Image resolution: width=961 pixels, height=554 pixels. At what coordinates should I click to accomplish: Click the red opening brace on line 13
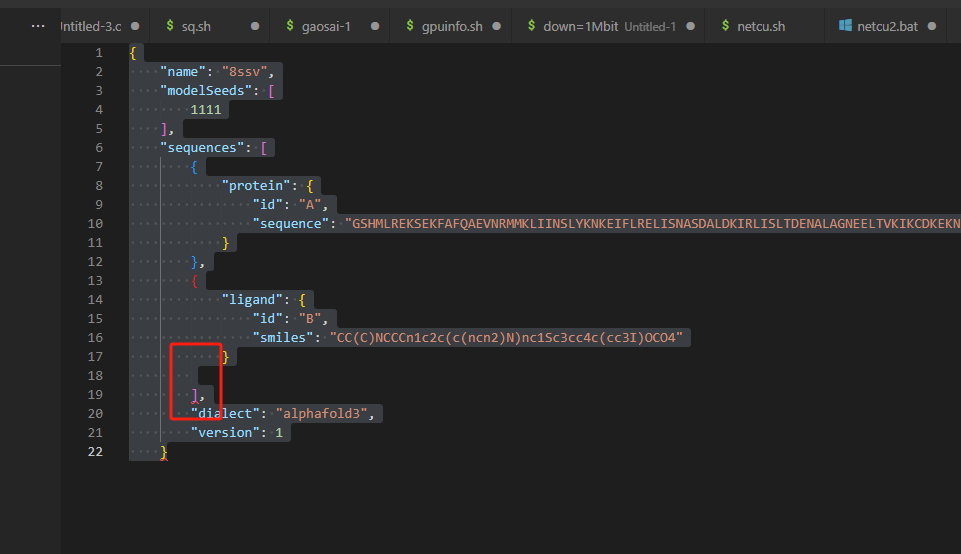pyautogui.click(x=194, y=281)
